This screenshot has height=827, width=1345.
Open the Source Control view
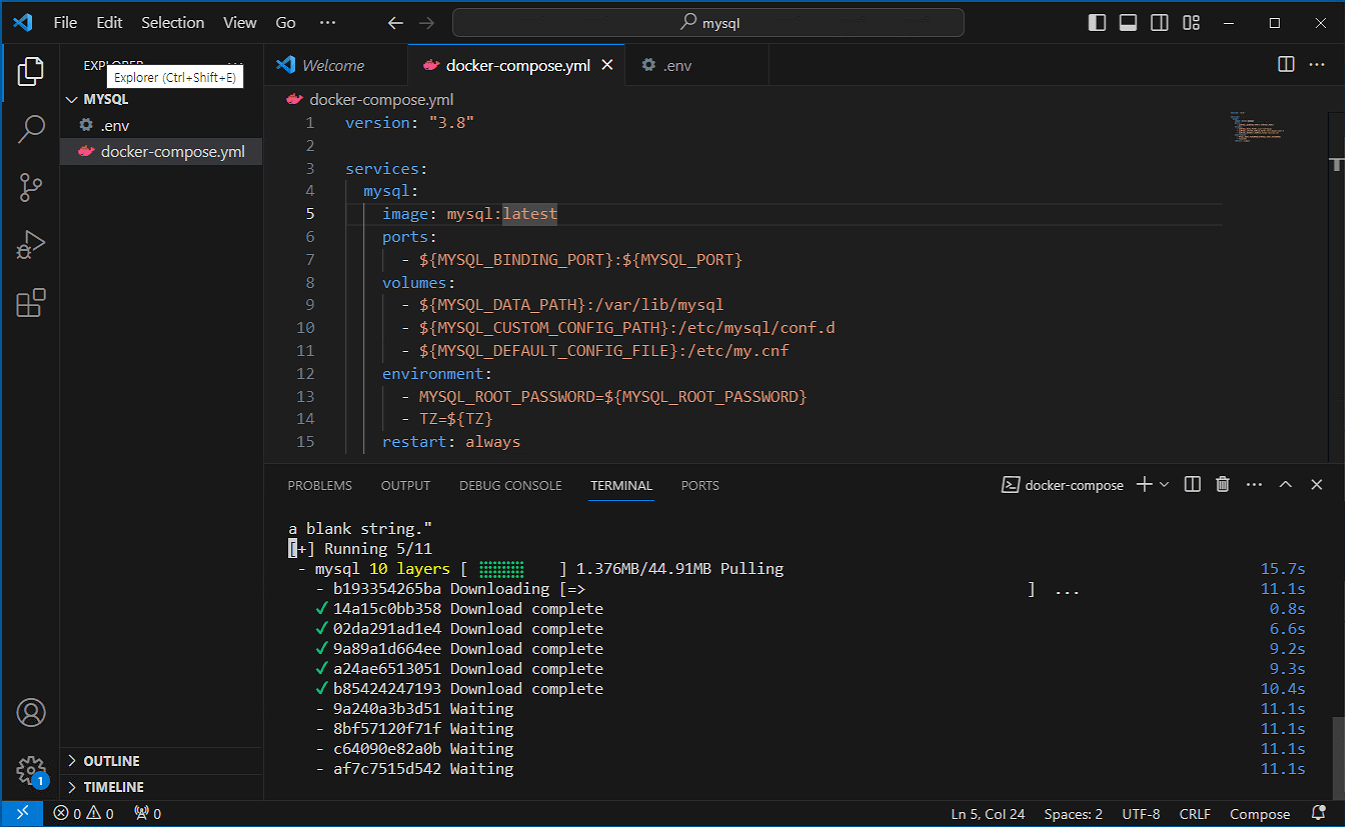[31, 187]
